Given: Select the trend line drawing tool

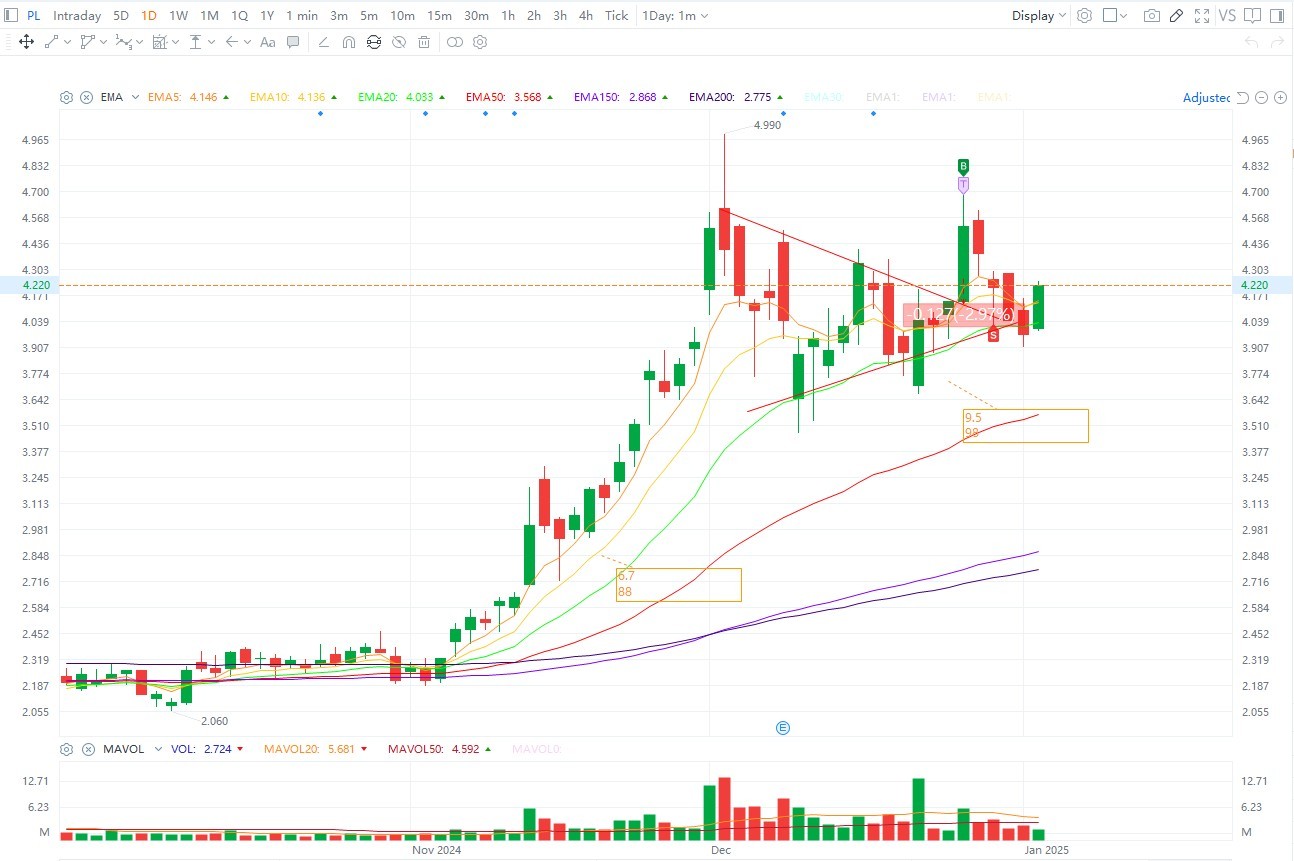Looking at the screenshot, I should (x=52, y=42).
